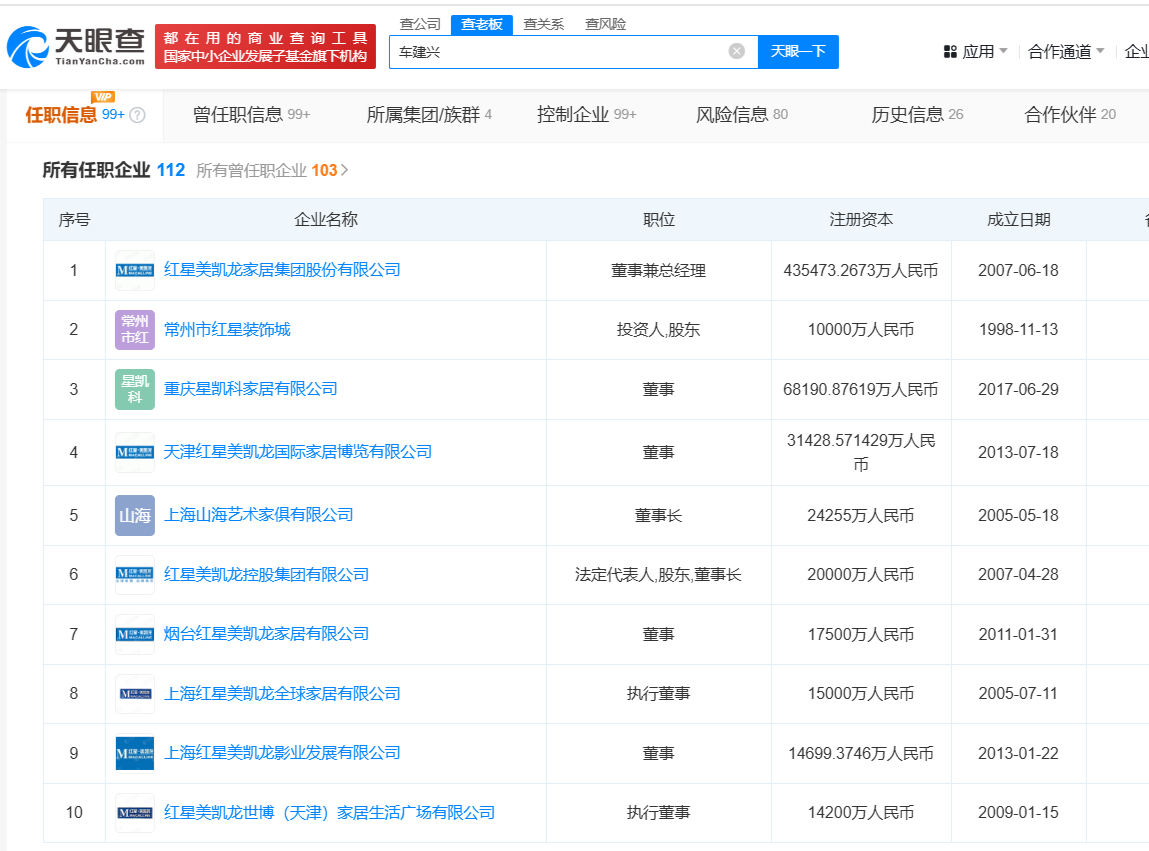Select the 查关系 search tab
The height and width of the screenshot is (851, 1149).
(x=544, y=24)
